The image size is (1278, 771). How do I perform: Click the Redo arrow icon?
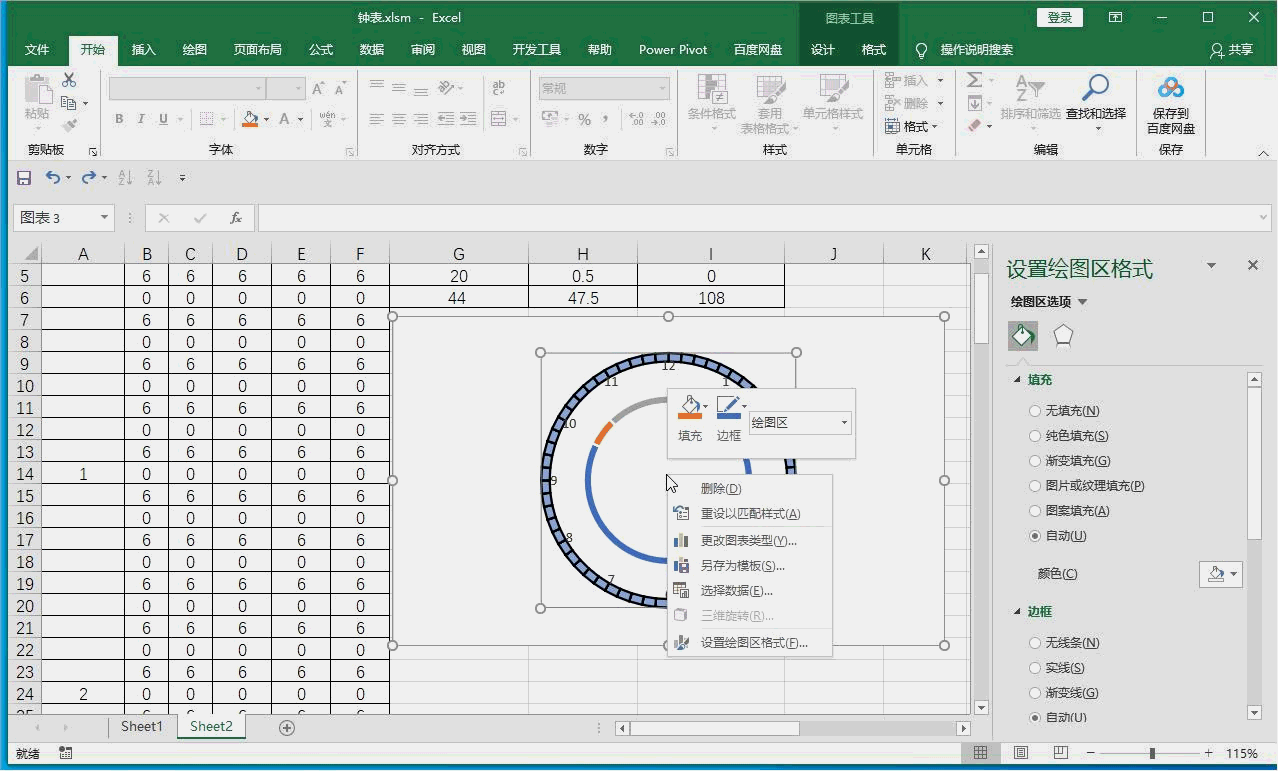(88, 177)
